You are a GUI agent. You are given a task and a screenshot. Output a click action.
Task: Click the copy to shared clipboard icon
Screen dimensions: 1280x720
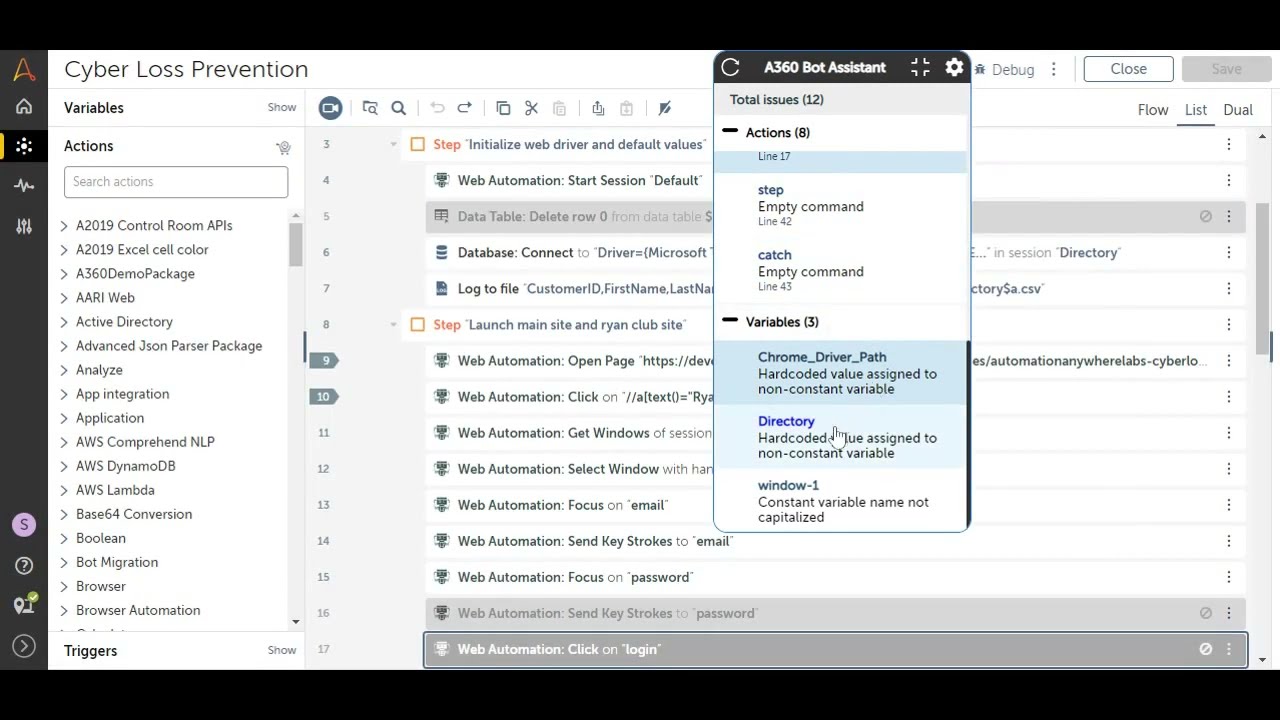[x=598, y=108]
